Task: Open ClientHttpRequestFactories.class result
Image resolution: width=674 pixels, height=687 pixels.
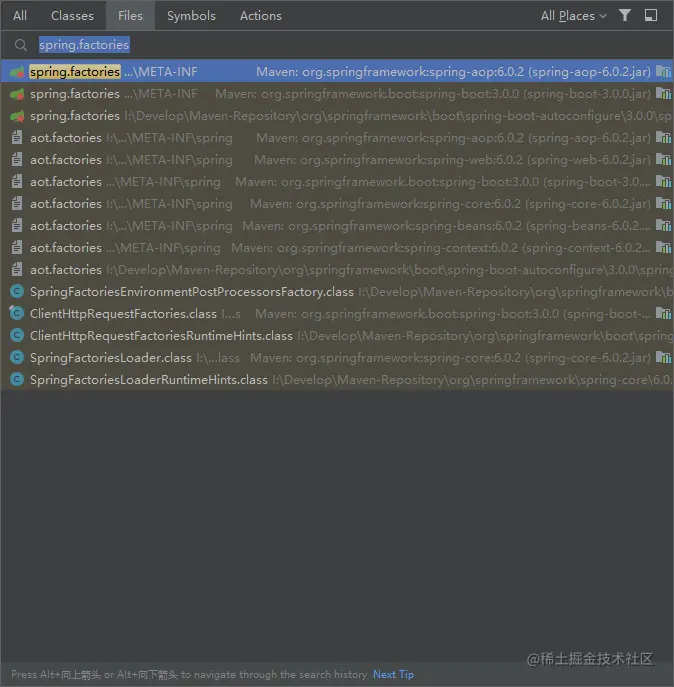Action: [x=337, y=313]
